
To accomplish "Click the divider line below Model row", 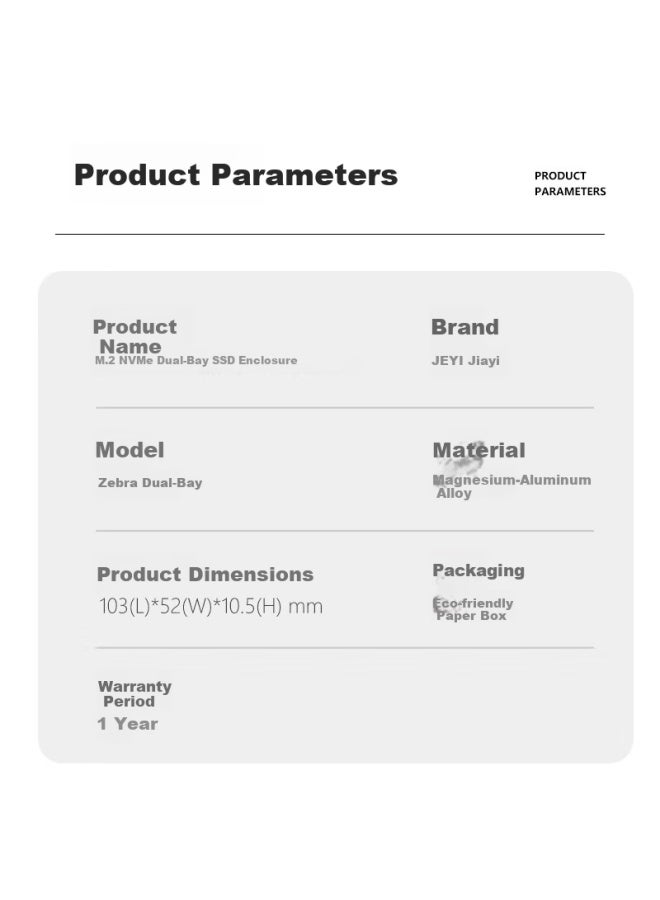I will pyautogui.click(x=345, y=531).
